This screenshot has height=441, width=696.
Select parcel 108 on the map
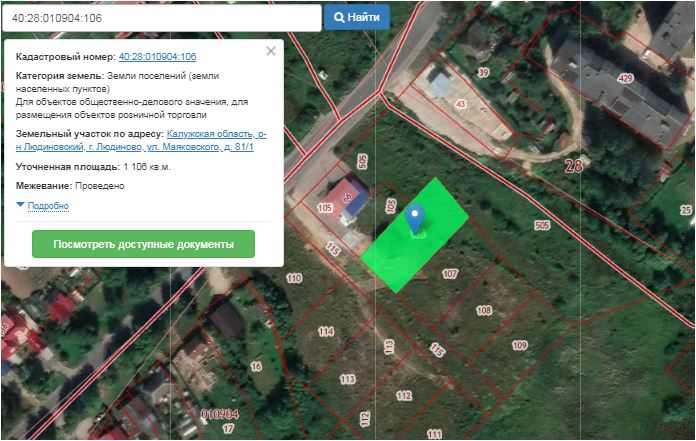(x=484, y=311)
